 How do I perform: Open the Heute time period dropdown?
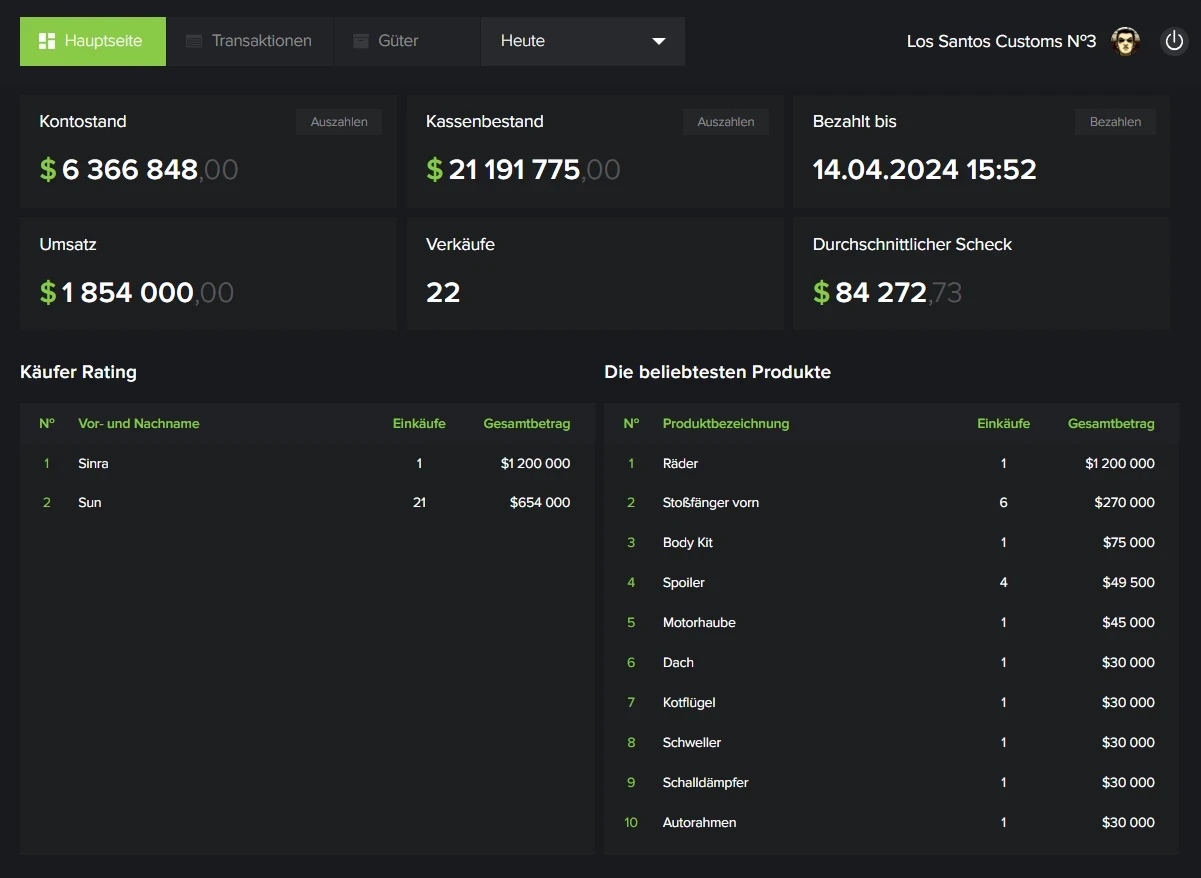click(582, 41)
